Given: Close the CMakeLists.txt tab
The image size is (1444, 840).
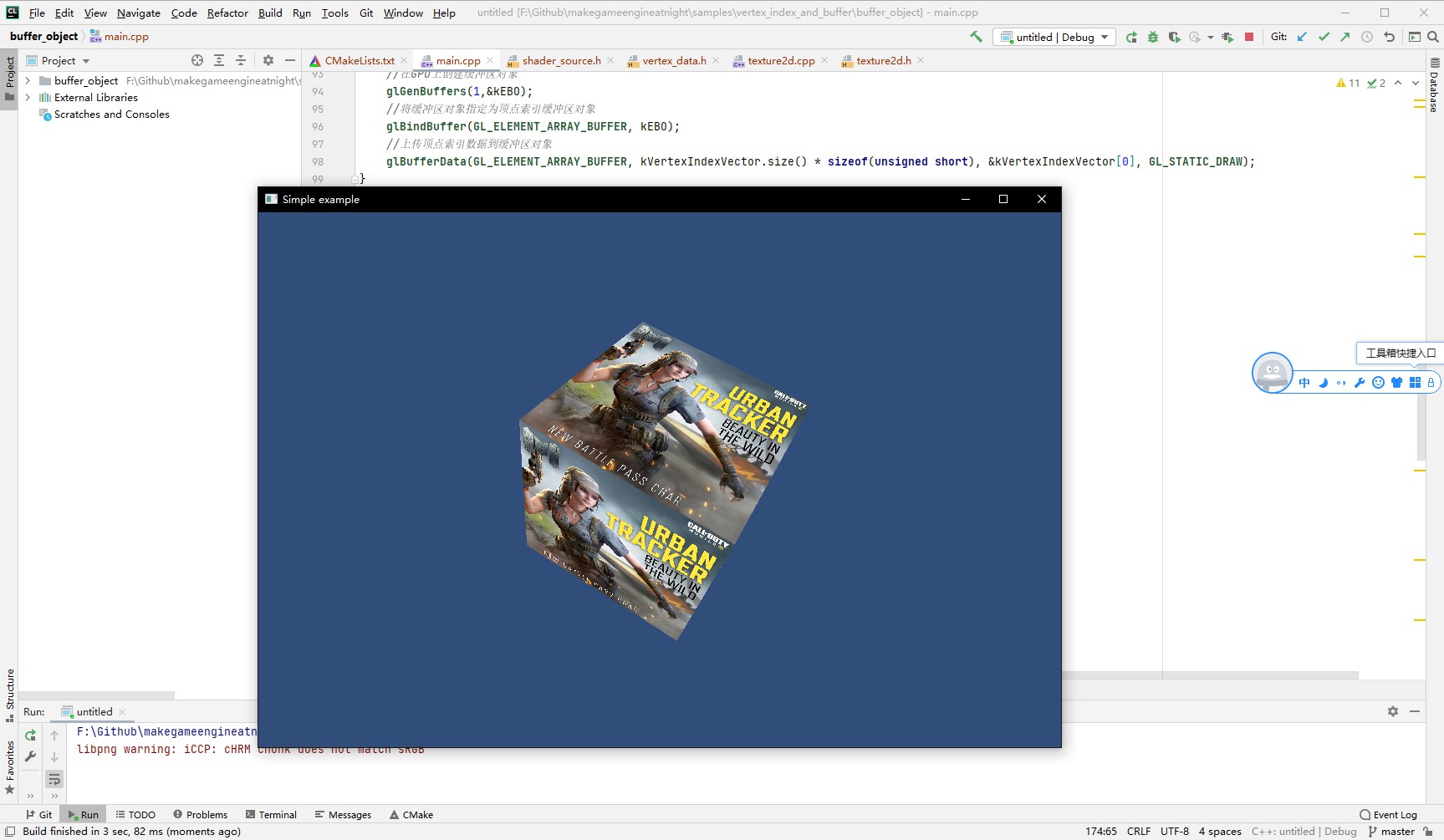Looking at the screenshot, I should [x=404, y=60].
